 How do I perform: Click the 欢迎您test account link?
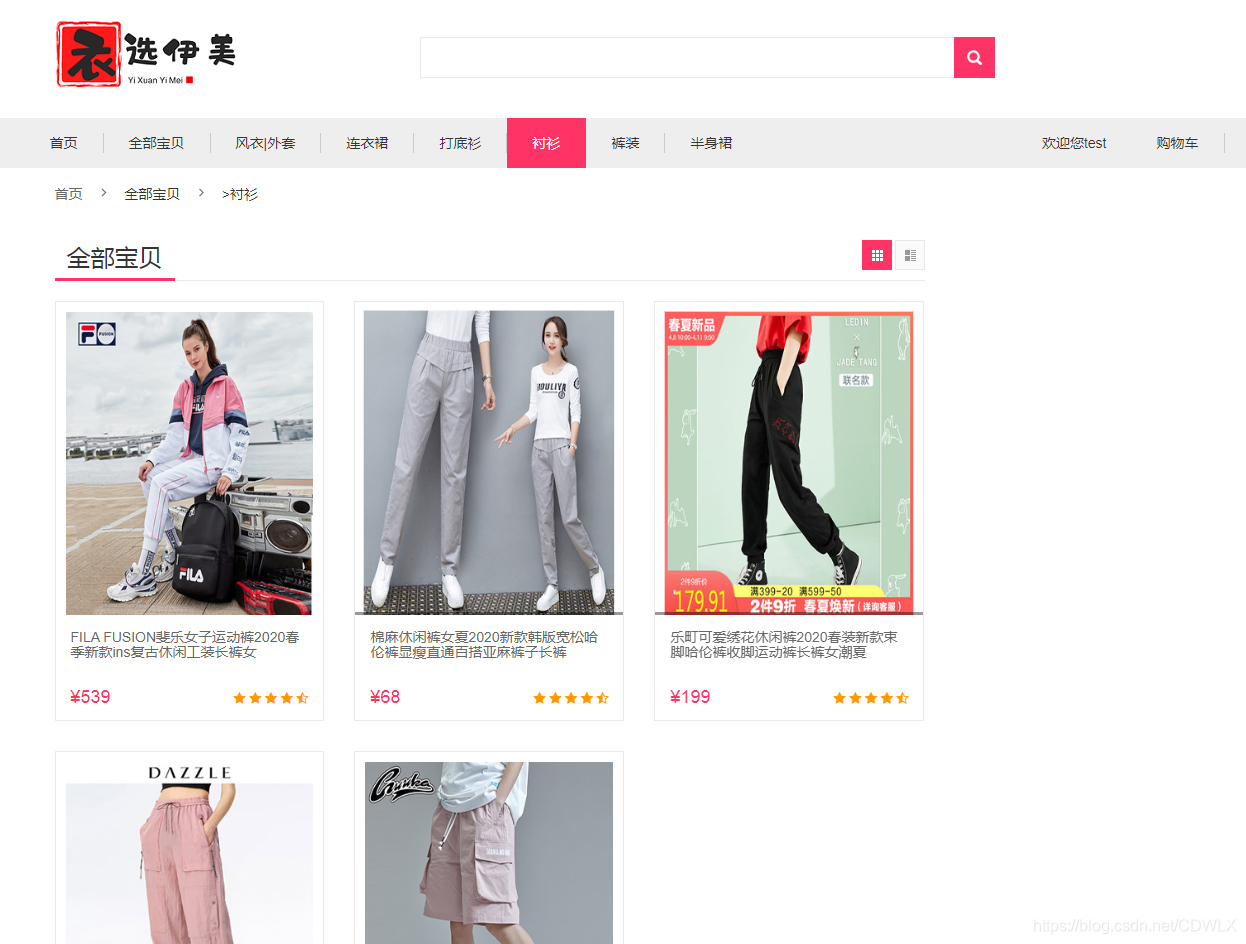[x=1074, y=143]
